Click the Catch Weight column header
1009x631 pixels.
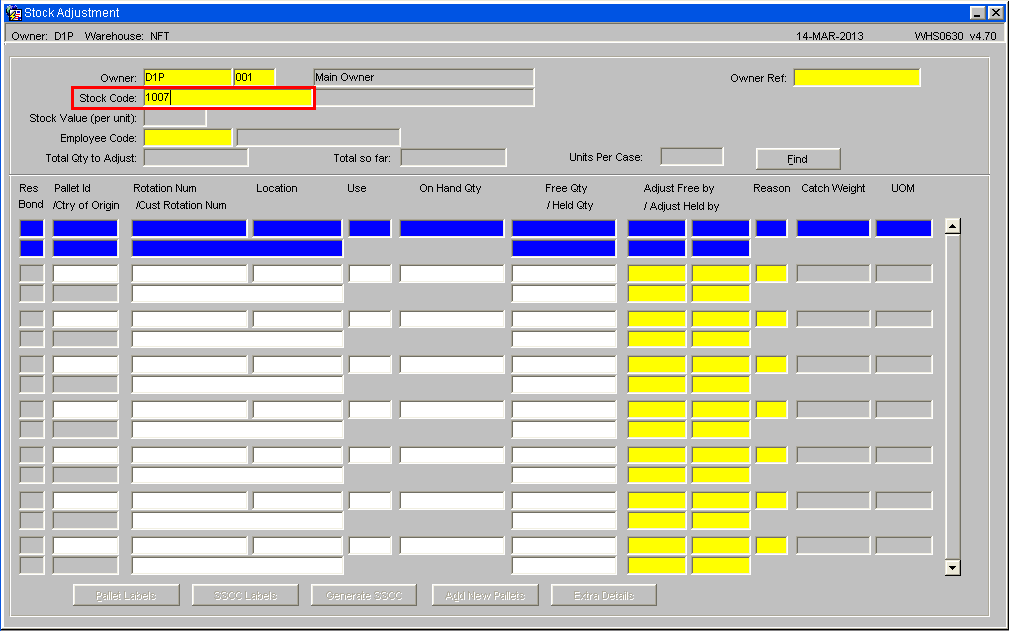(x=833, y=188)
